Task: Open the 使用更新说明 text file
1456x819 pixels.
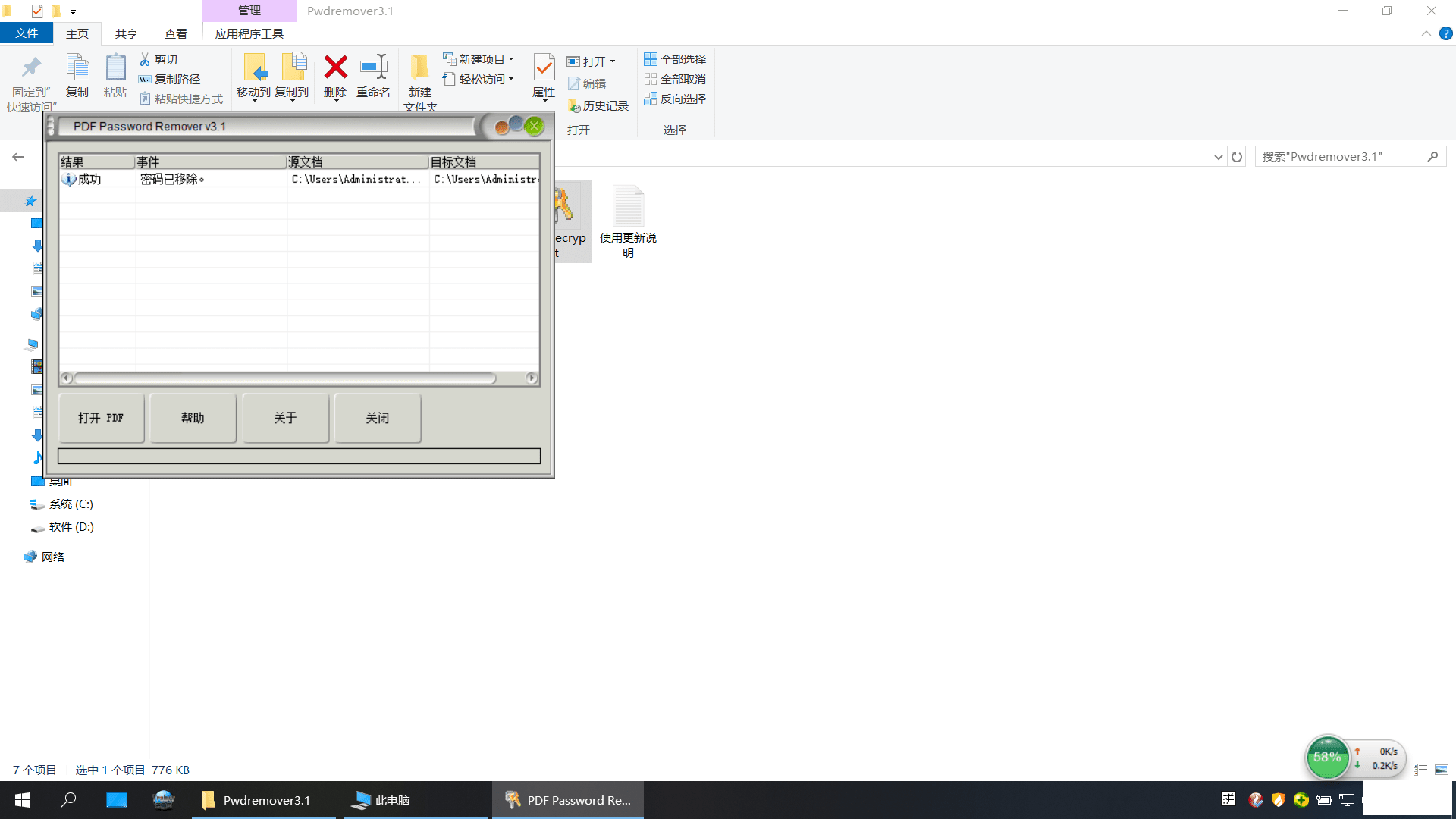Action: [628, 221]
